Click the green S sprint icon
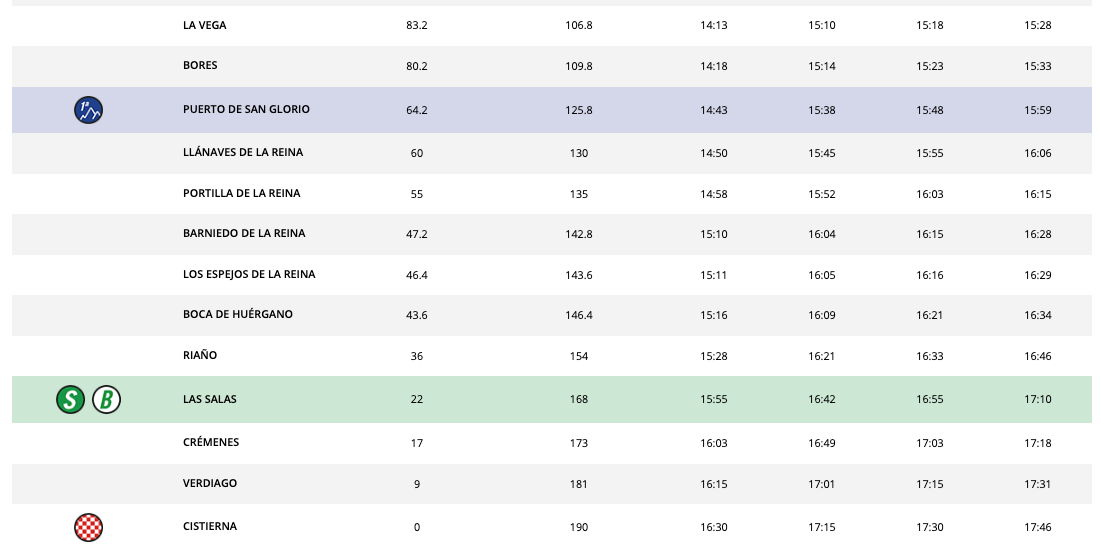Viewport: 1101px width, 554px height. (x=70, y=400)
